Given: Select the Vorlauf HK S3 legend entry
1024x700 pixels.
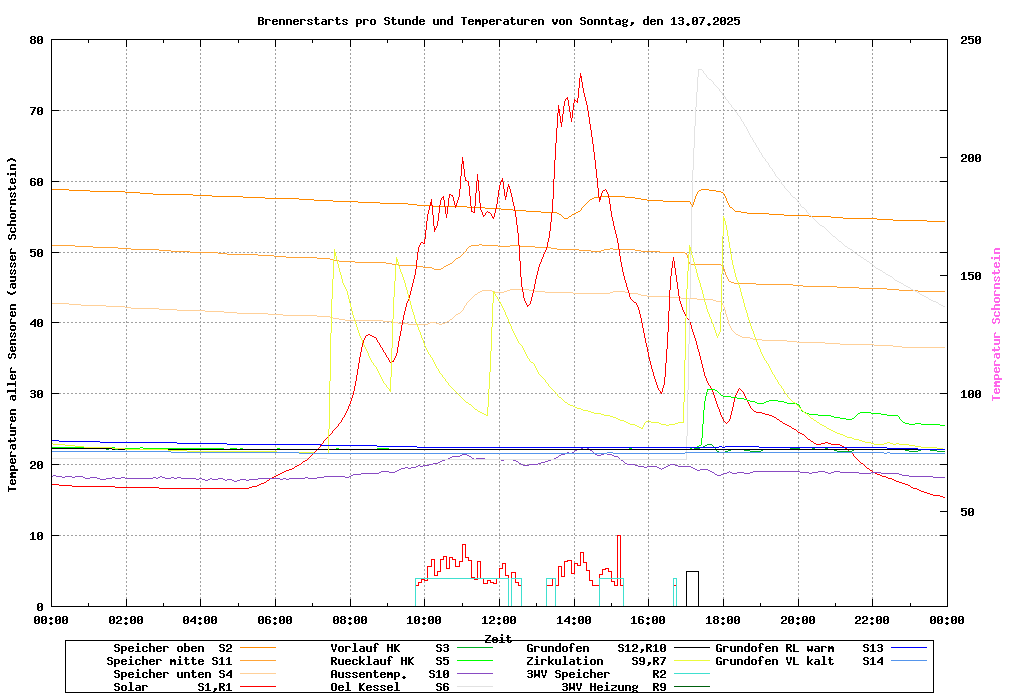Looking at the screenshot, I should click(390, 648).
